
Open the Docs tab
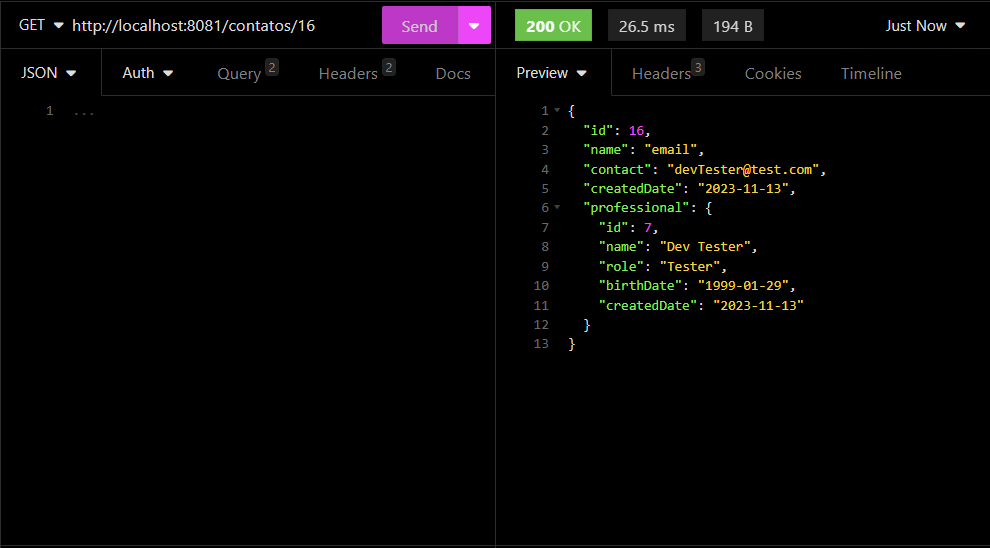tap(453, 74)
